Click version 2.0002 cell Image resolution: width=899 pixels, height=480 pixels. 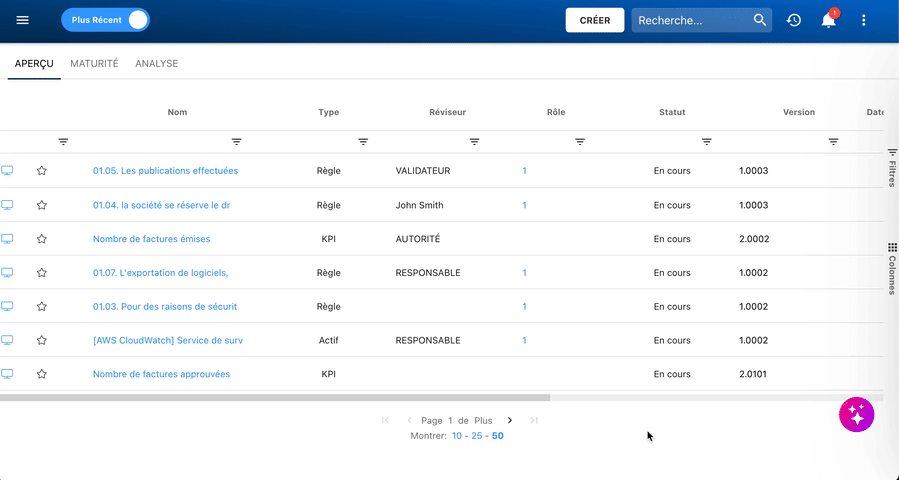(x=754, y=239)
